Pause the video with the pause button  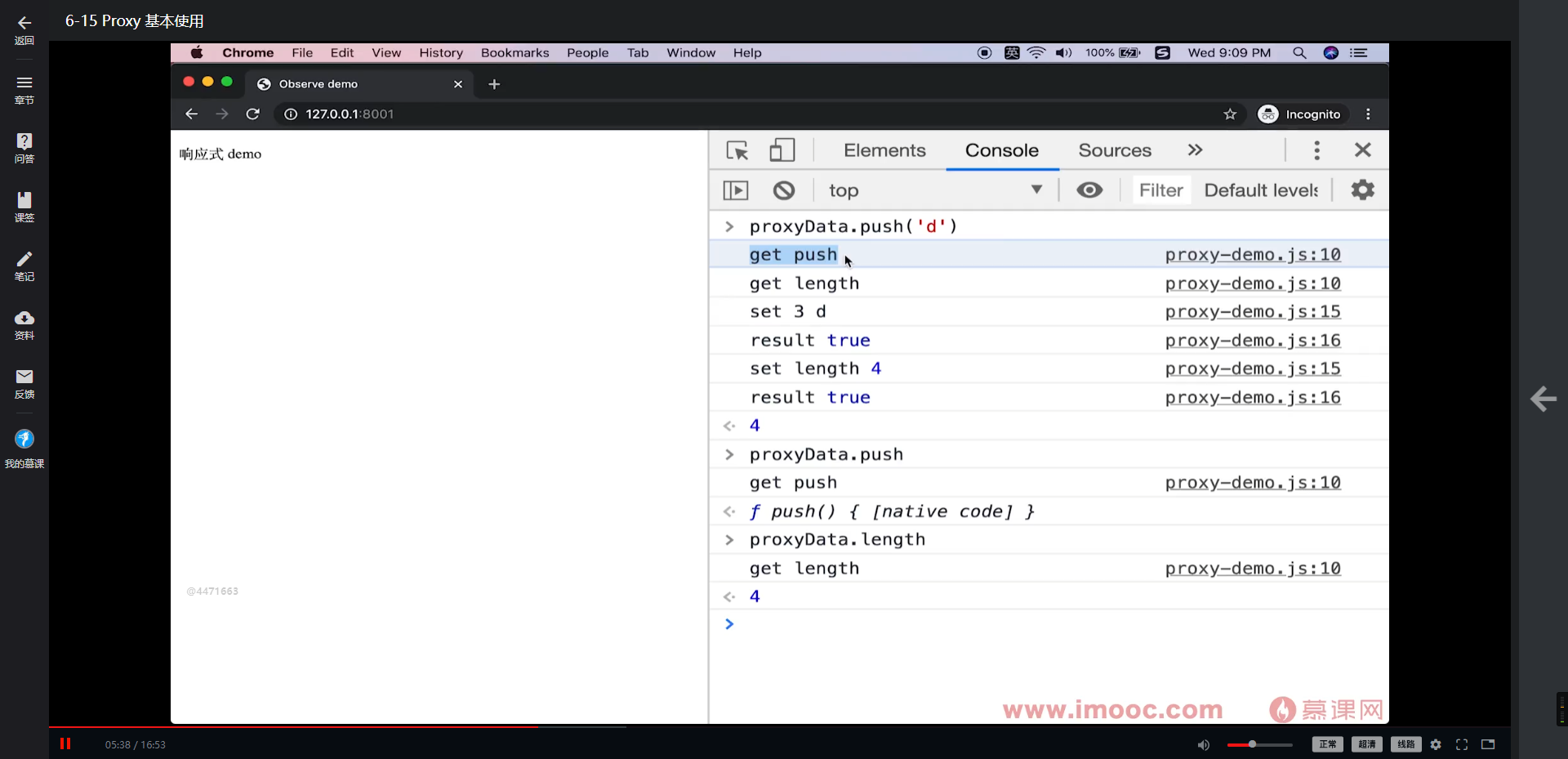pyautogui.click(x=65, y=743)
